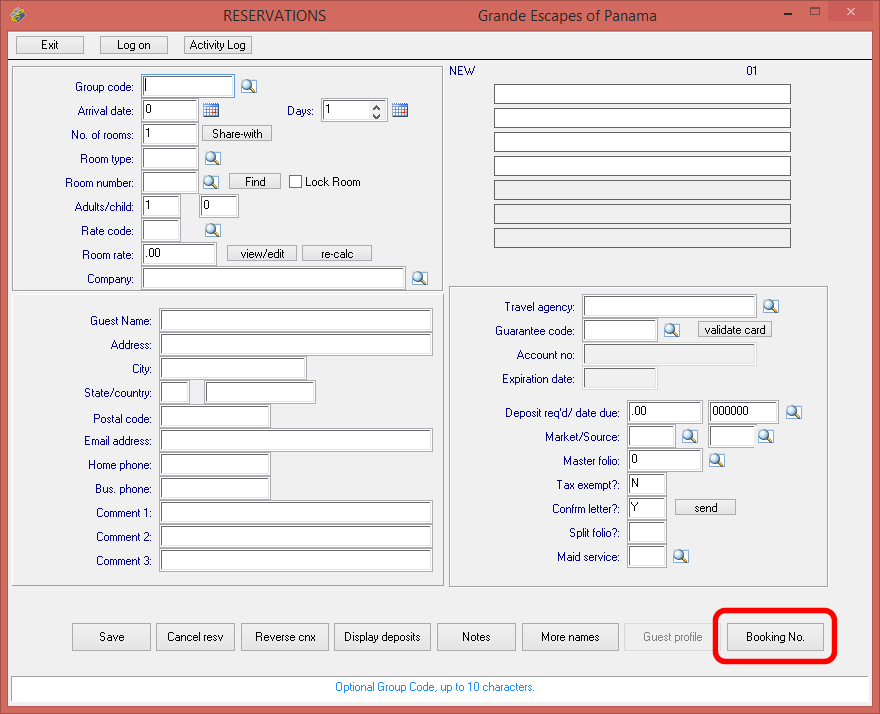This screenshot has width=880, height=714.
Task: Increase Days with the spinner up arrow
Action: tap(376, 106)
